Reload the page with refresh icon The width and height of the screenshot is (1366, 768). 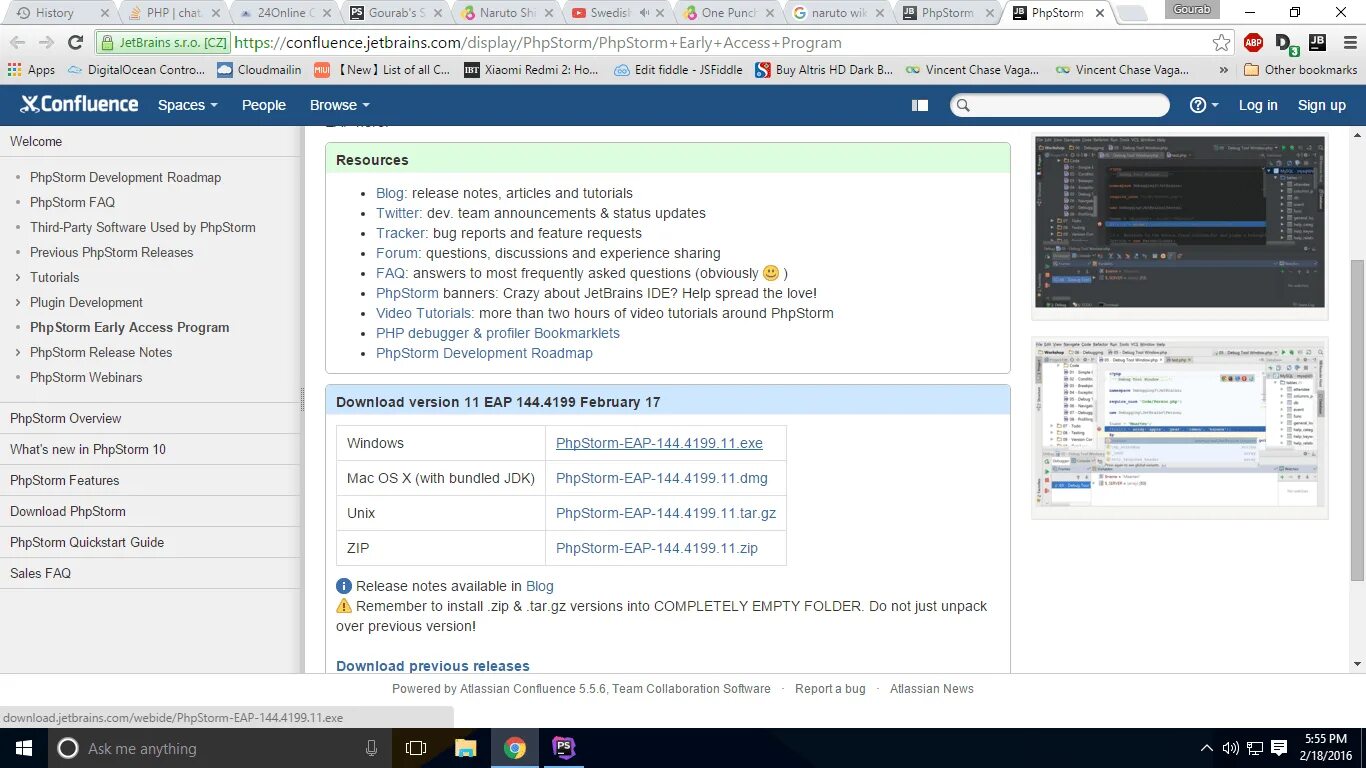pyautogui.click(x=75, y=43)
